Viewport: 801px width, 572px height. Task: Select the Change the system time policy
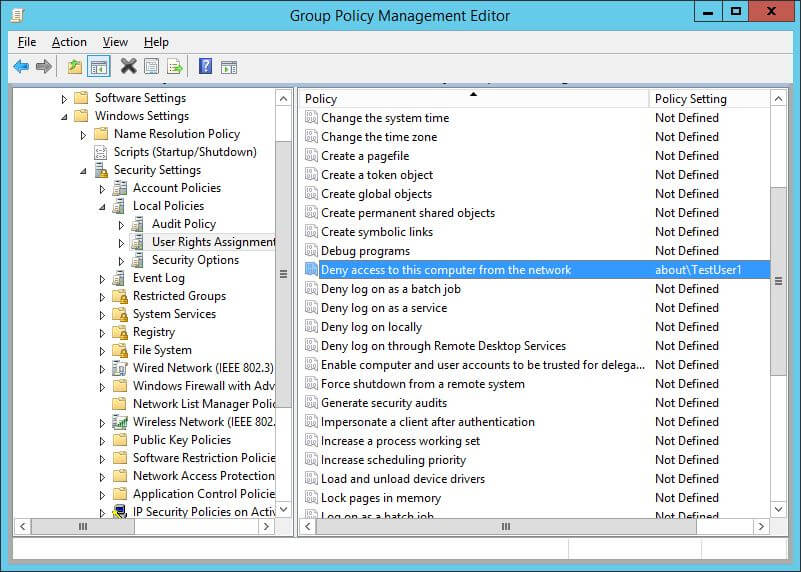385,117
